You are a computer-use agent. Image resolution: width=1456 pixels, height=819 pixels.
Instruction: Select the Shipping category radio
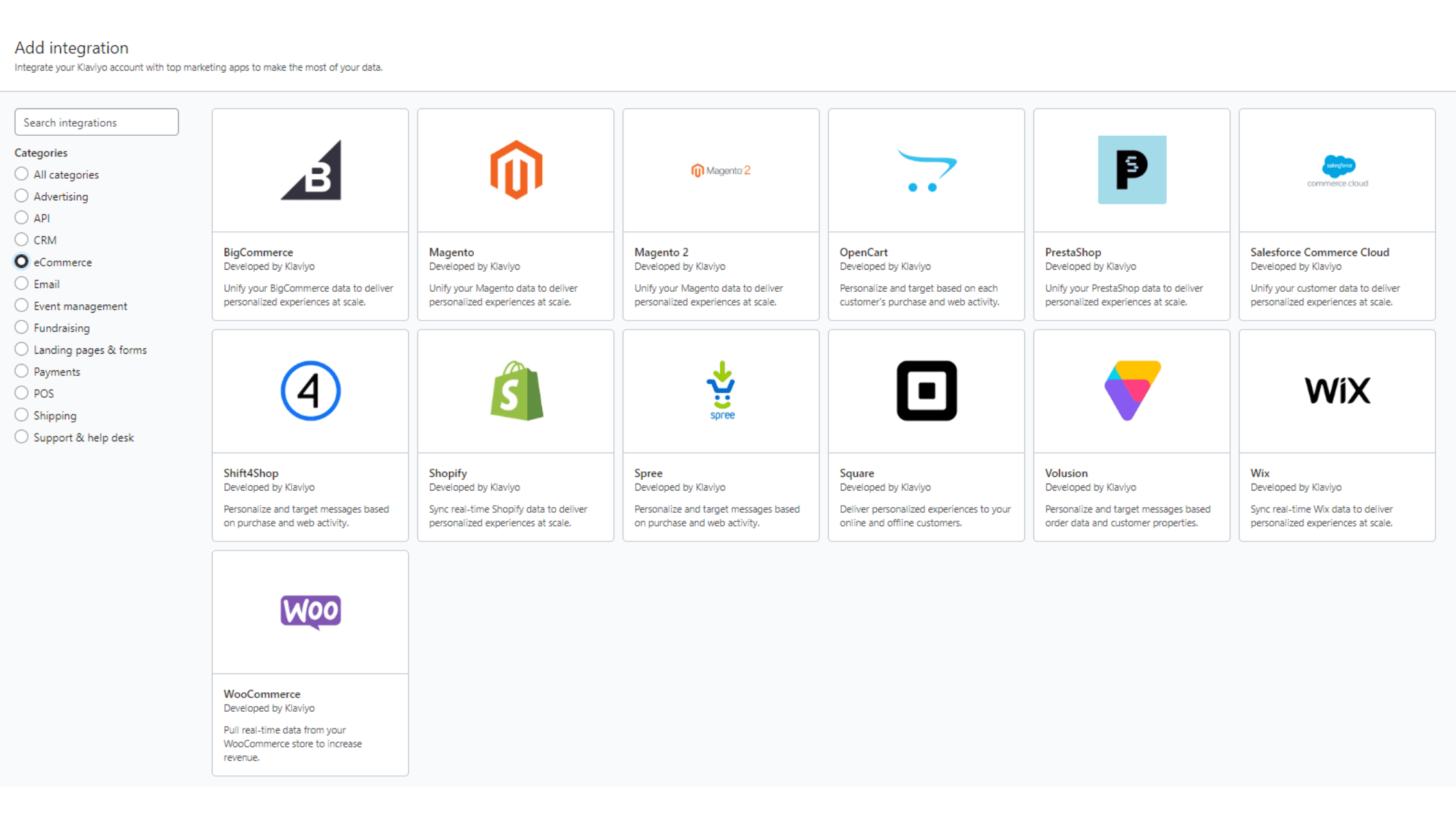(x=21, y=415)
